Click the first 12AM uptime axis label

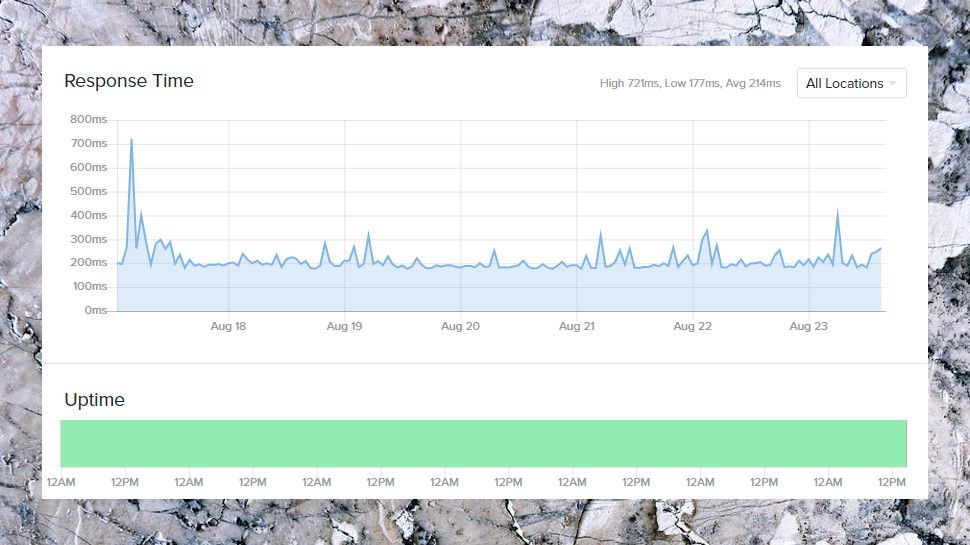pos(61,482)
